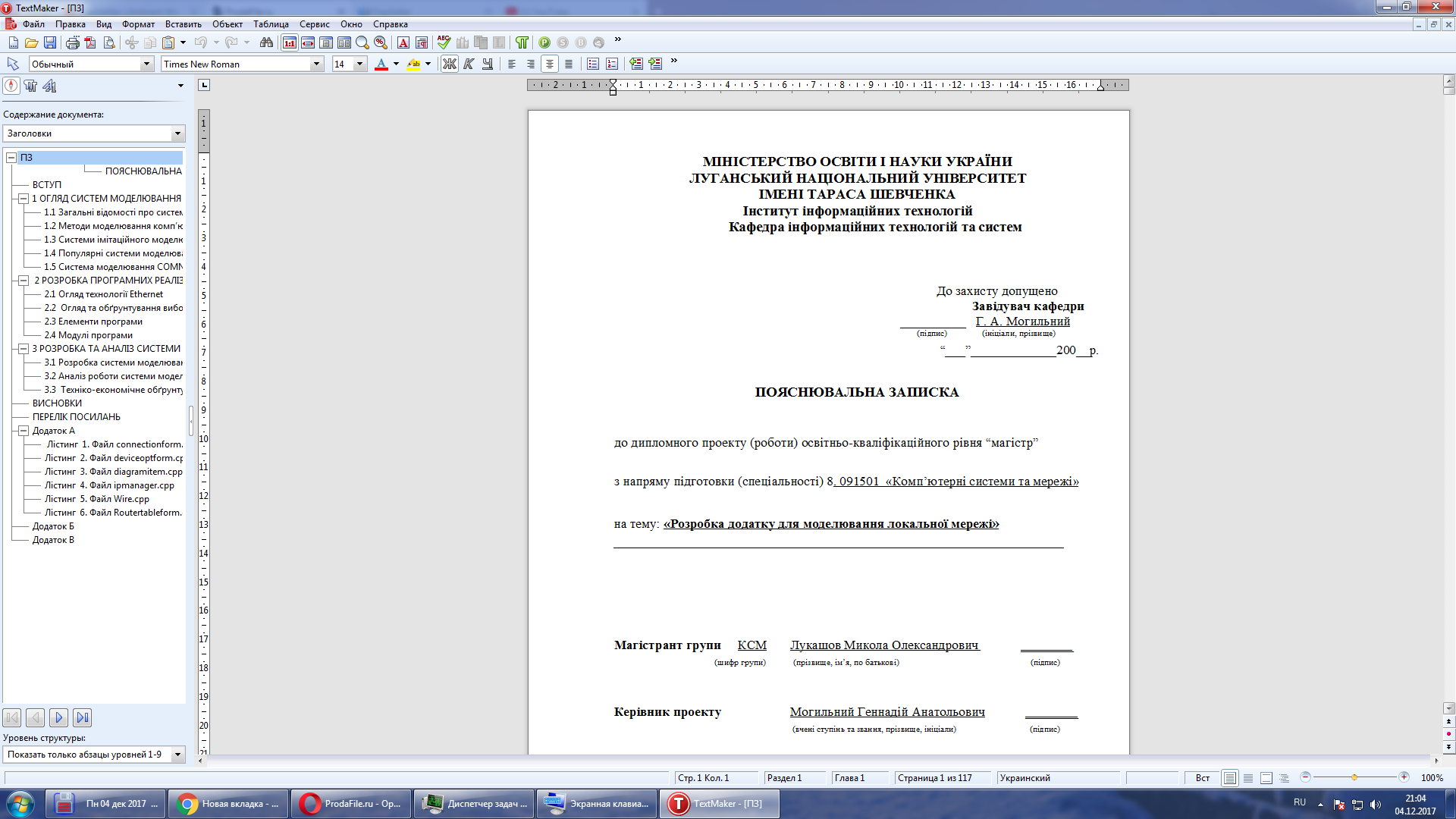Open the font size 14 dropdown
The height and width of the screenshot is (819, 1456).
click(x=360, y=64)
